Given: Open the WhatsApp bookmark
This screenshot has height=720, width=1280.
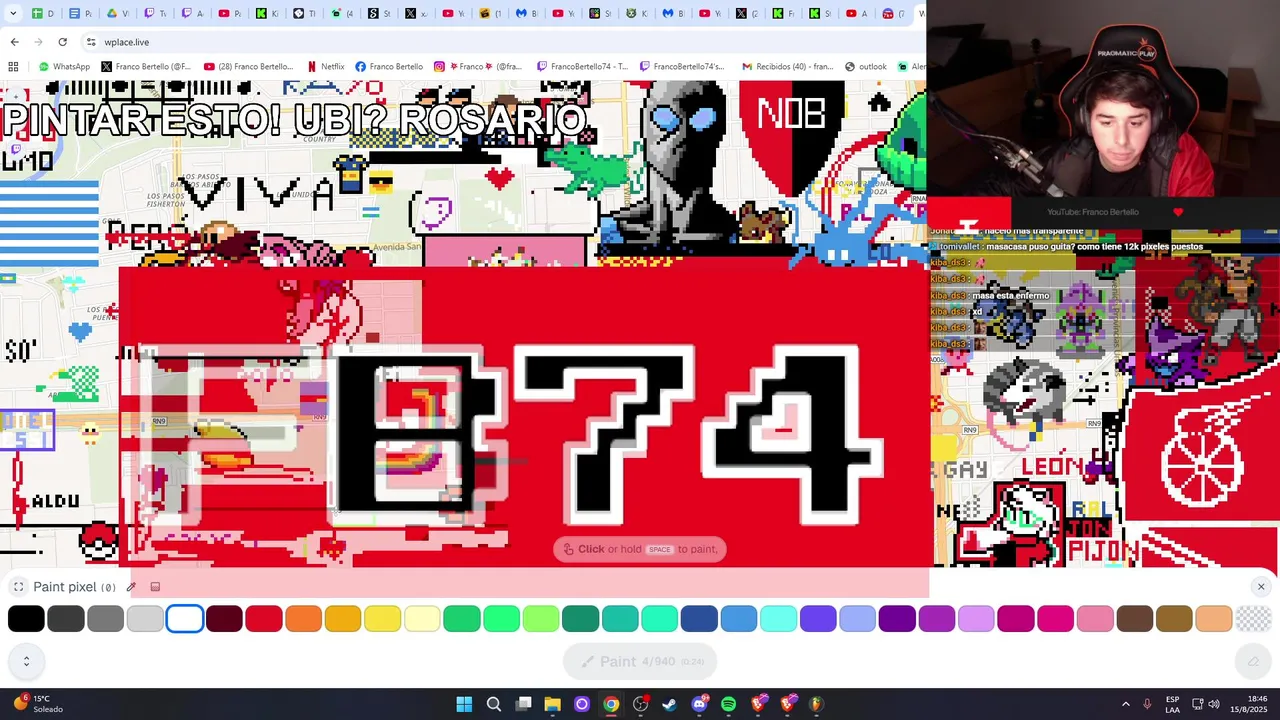Looking at the screenshot, I should tap(64, 66).
